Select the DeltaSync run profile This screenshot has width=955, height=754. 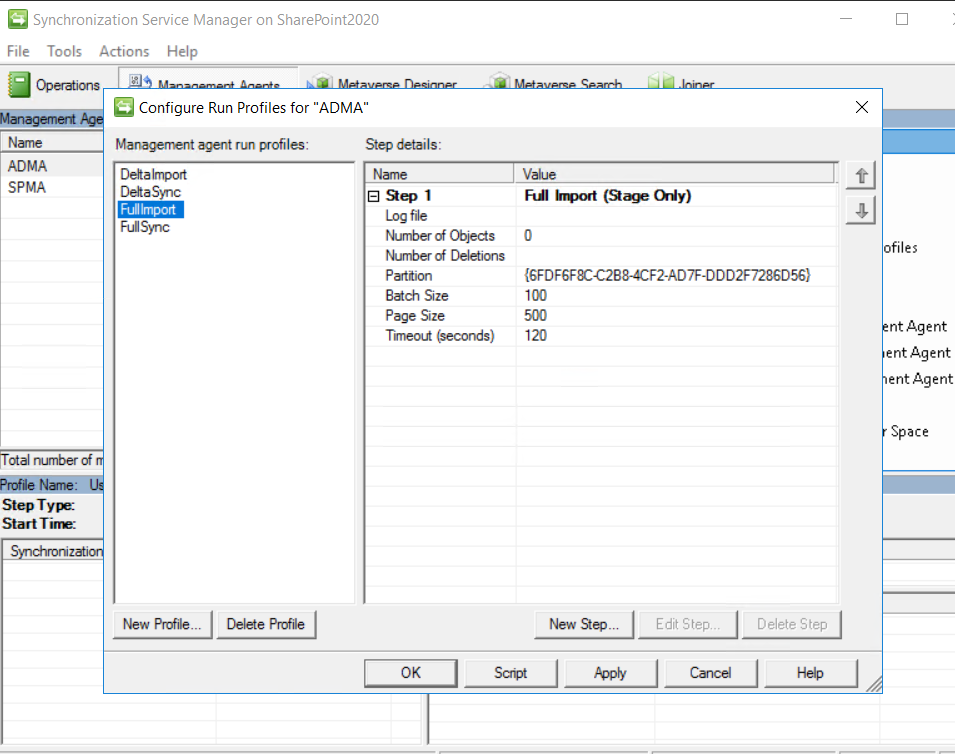(150, 192)
